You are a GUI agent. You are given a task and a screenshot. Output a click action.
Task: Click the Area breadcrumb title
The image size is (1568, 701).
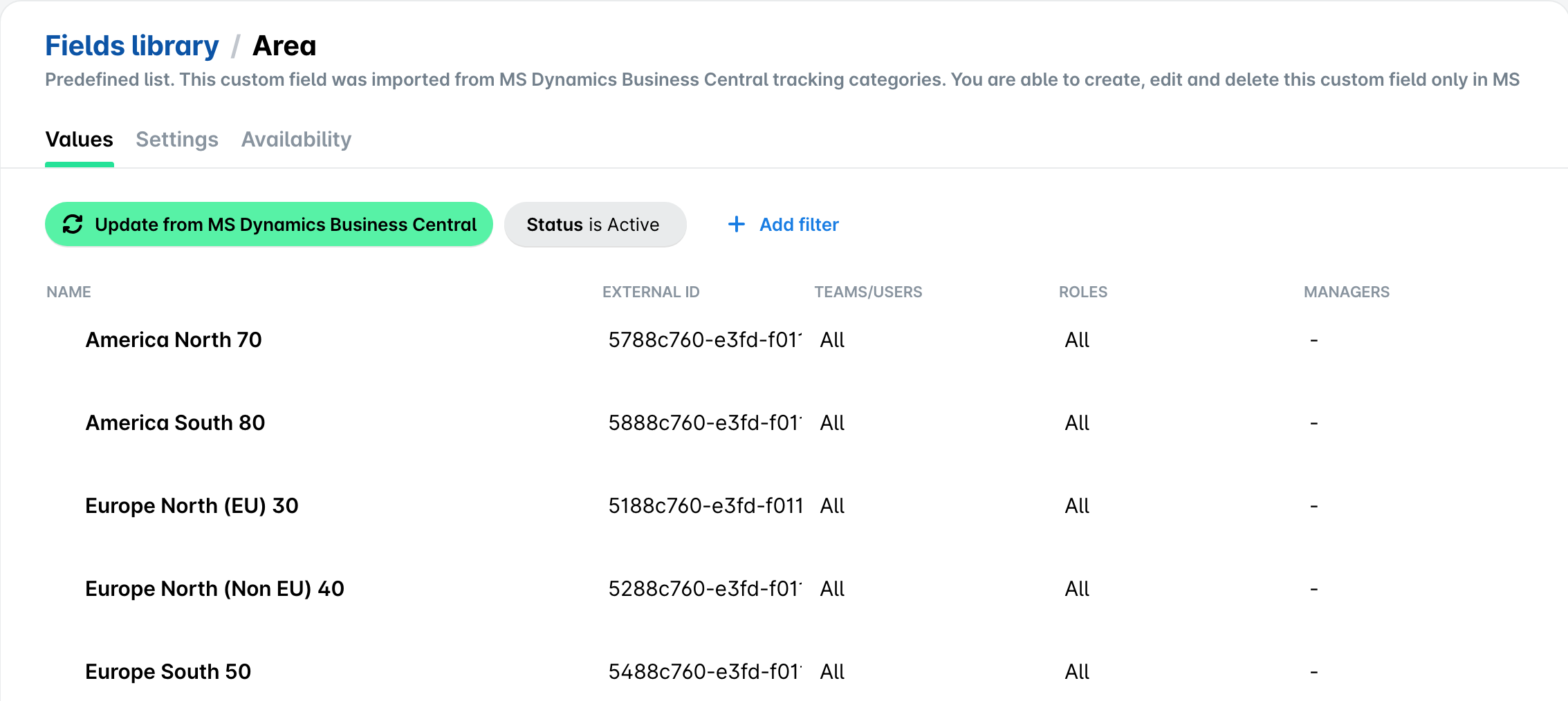pyautogui.click(x=284, y=46)
